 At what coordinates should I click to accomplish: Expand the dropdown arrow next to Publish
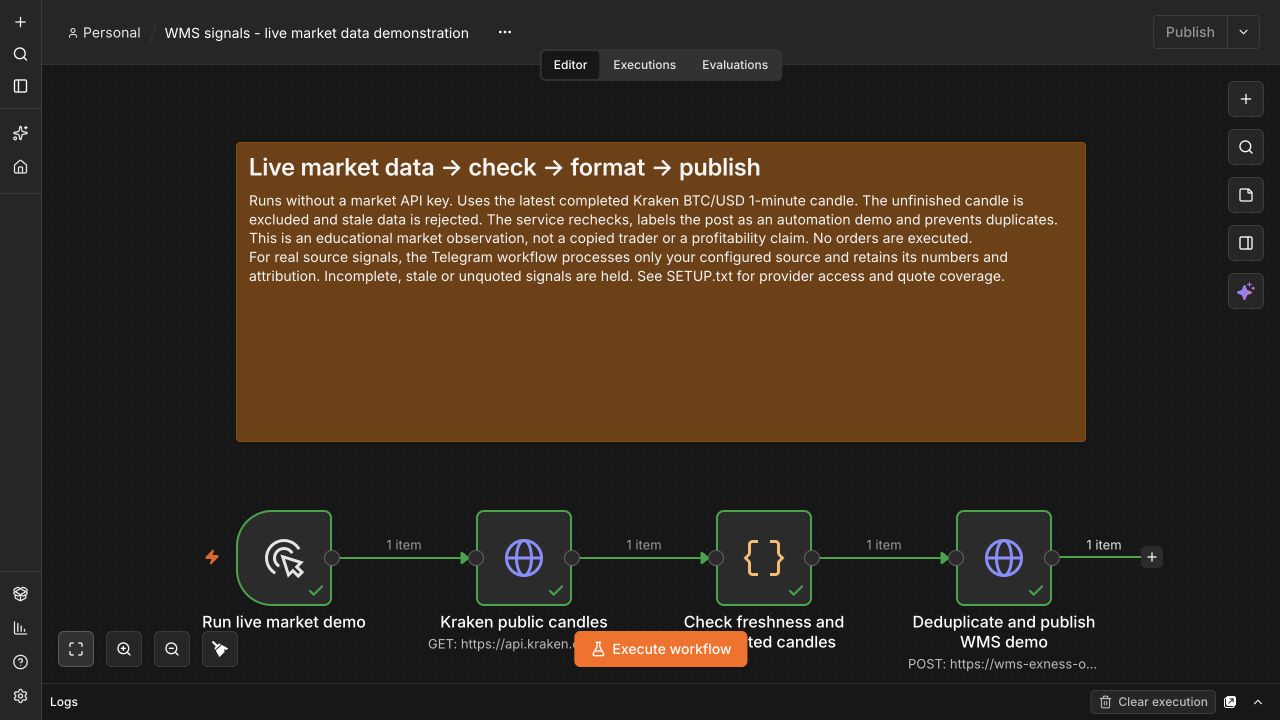(1243, 32)
